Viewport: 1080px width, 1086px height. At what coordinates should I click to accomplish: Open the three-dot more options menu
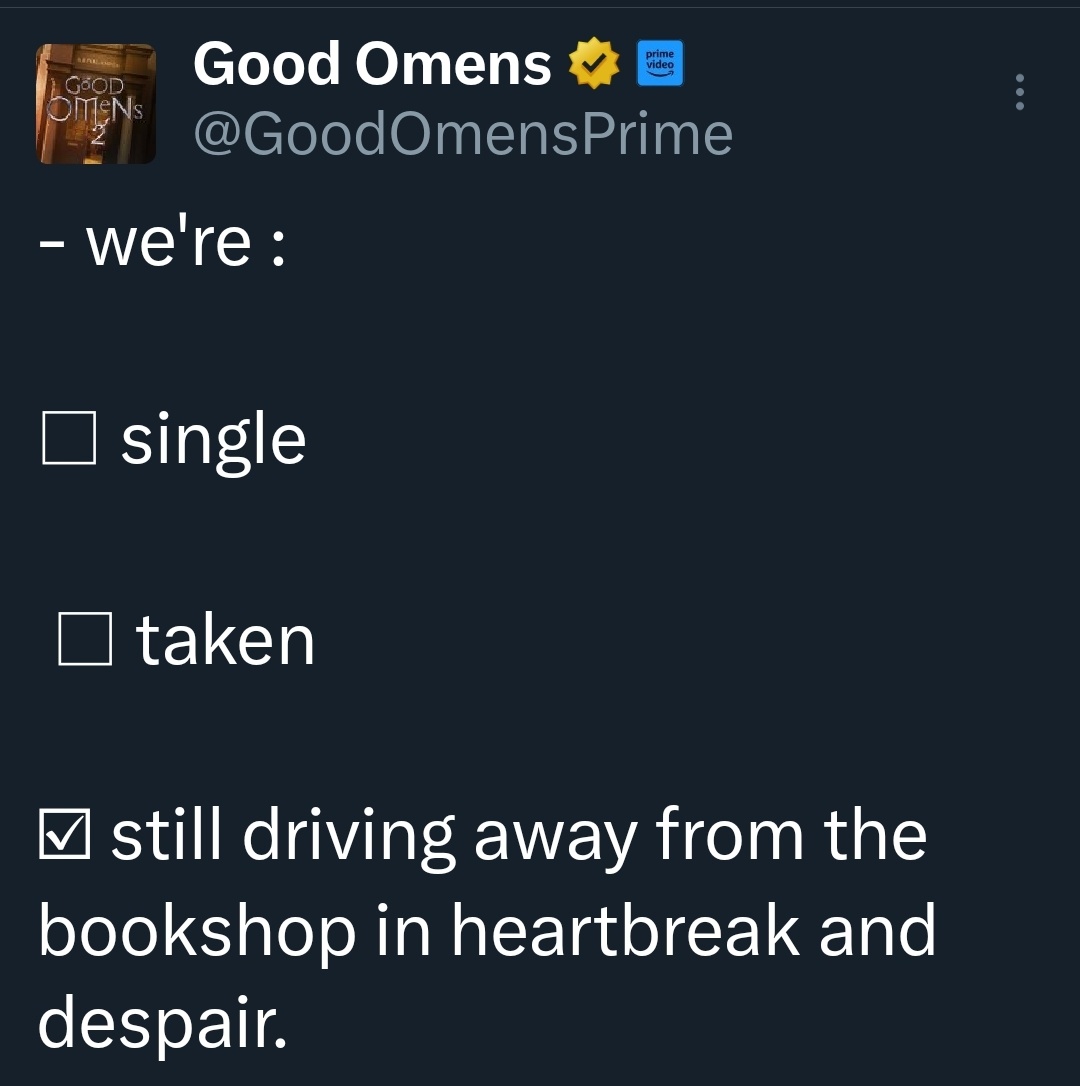point(1019,91)
